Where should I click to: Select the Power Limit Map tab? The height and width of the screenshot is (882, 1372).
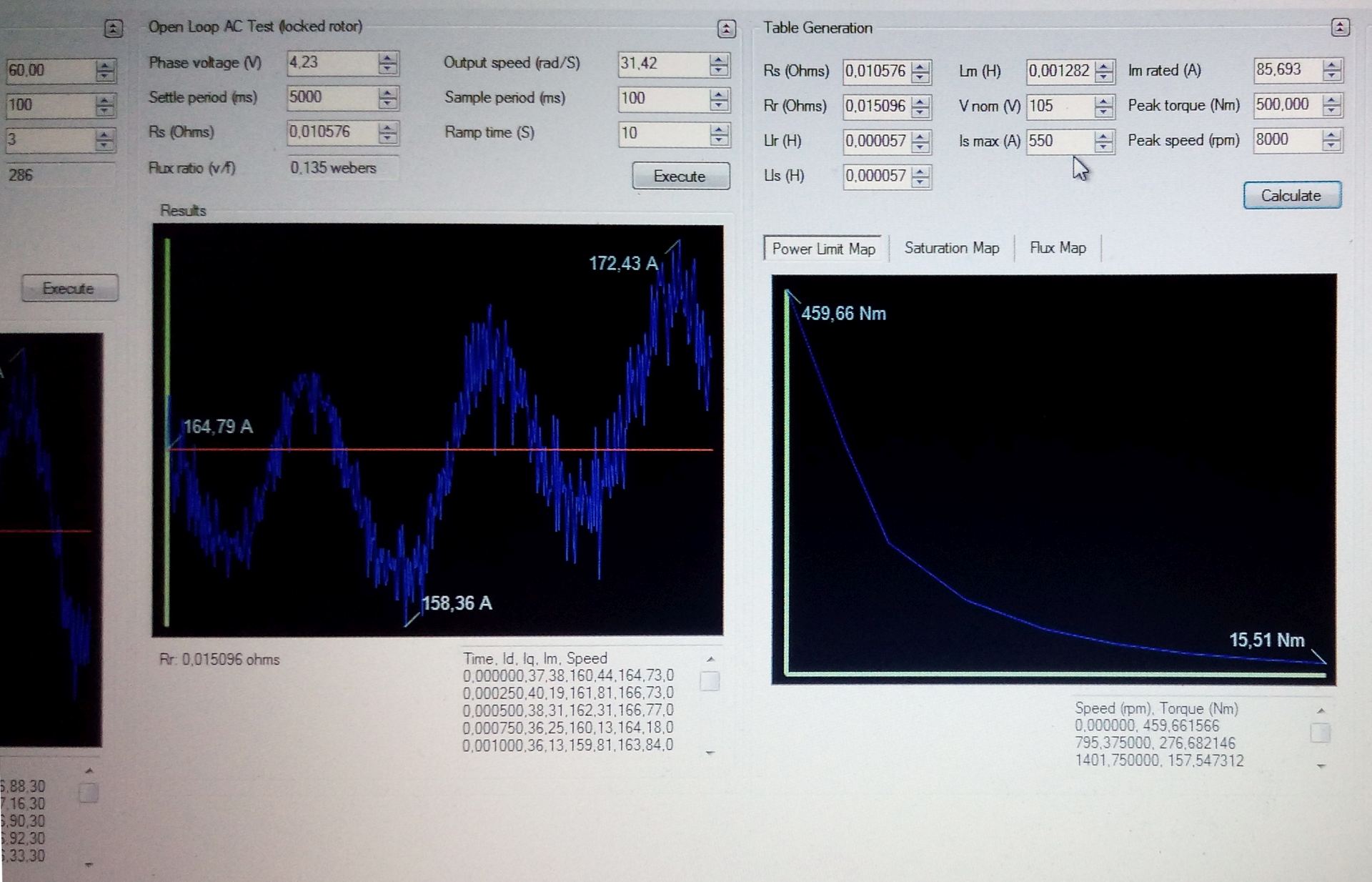[x=823, y=249]
